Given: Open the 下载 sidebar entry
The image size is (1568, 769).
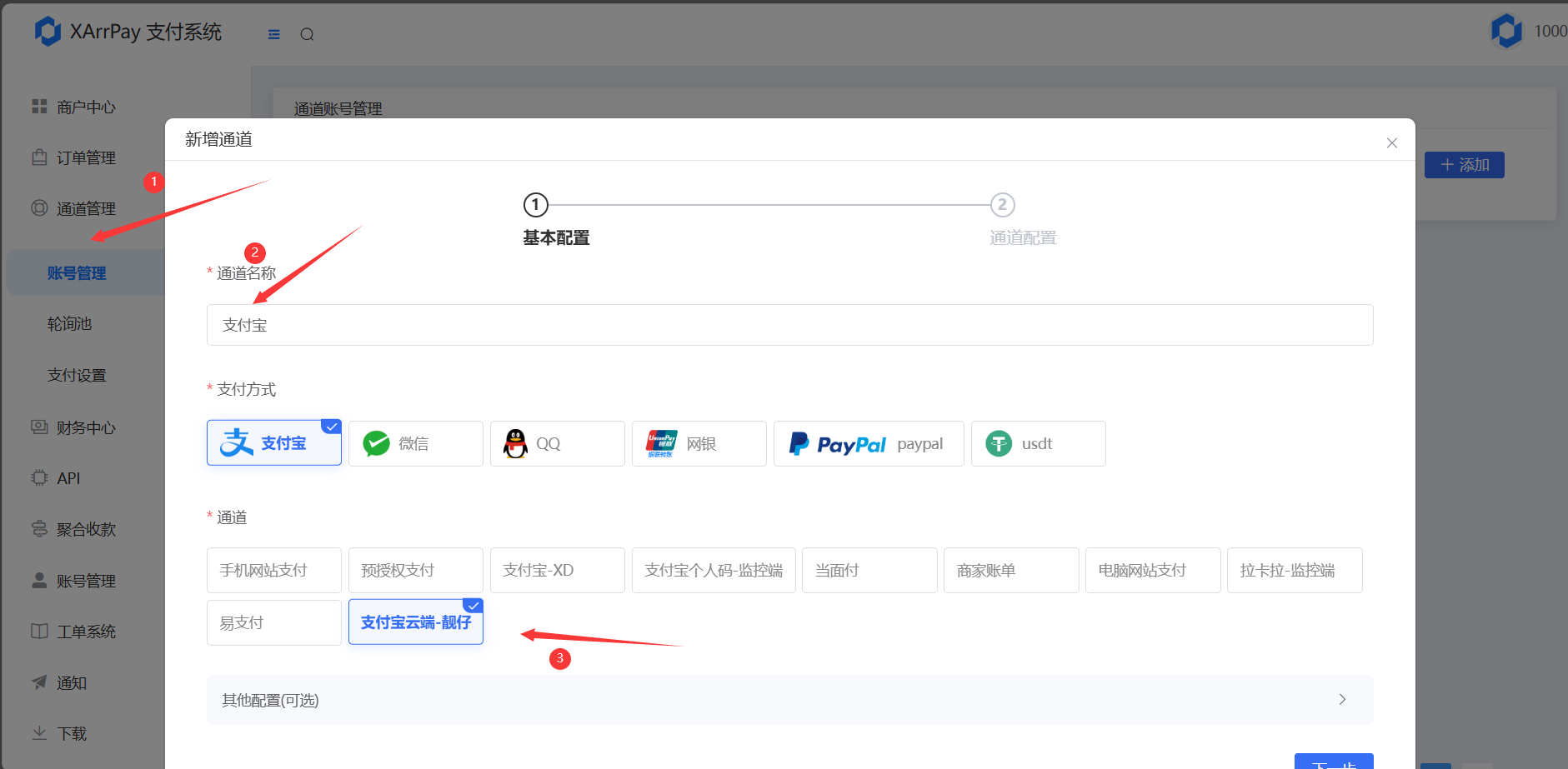Looking at the screenshot, I should click(72, 733).
